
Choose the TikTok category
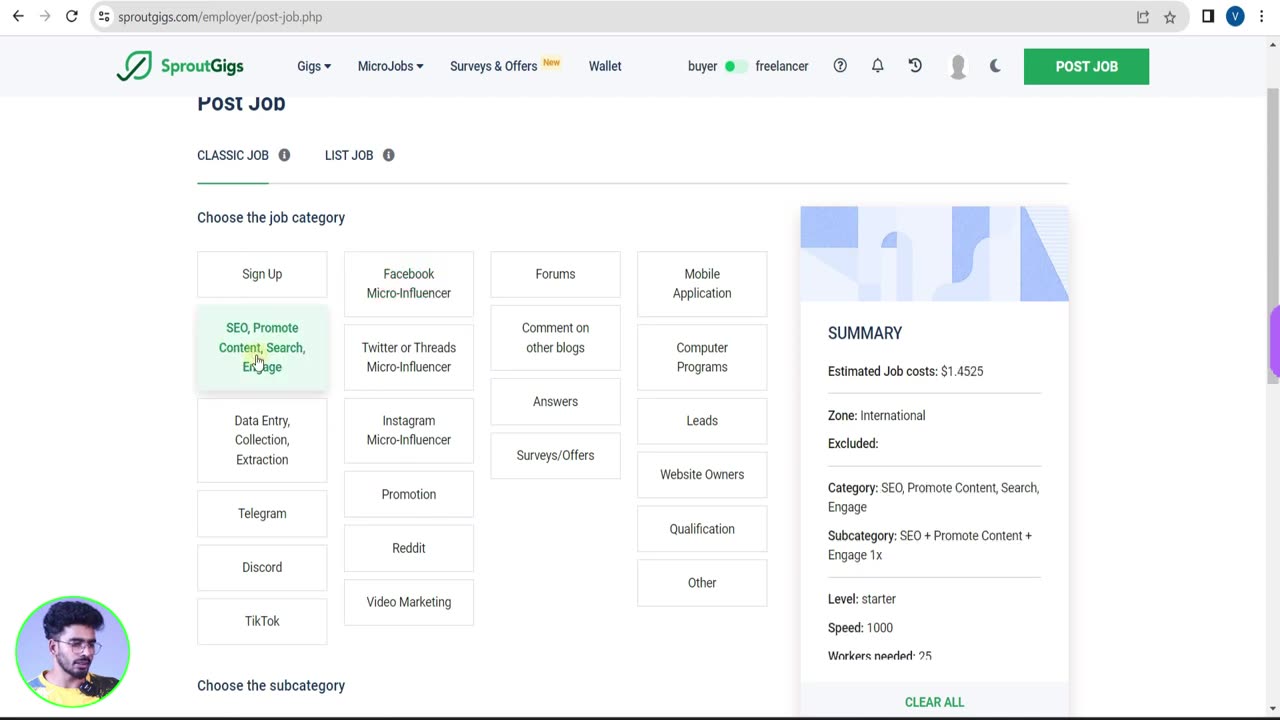coord(262,621)
